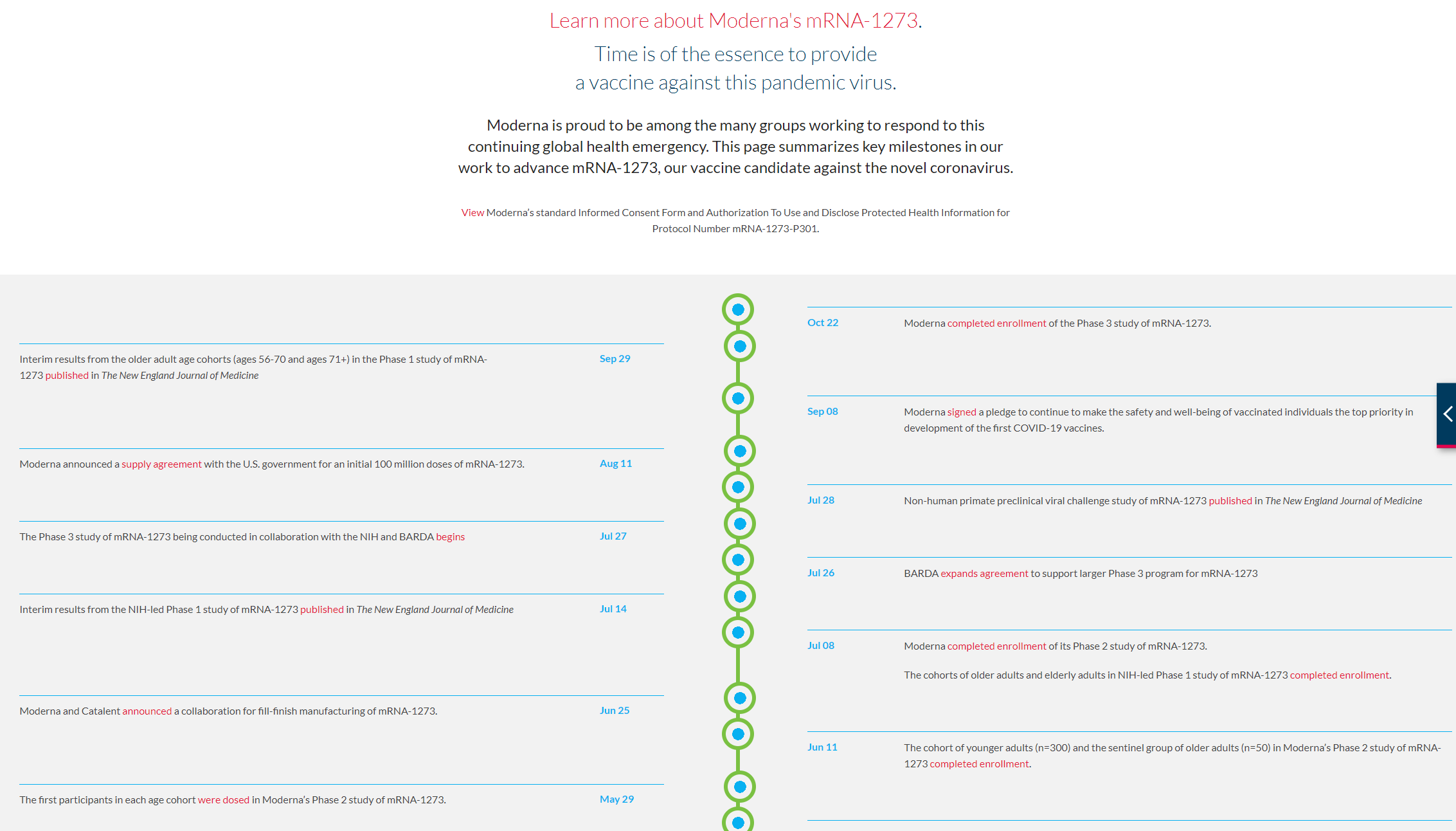Click 'signed' link in Sep 08 entry
The width and height of the screenshot is (1456, 831).
(961, 412)
